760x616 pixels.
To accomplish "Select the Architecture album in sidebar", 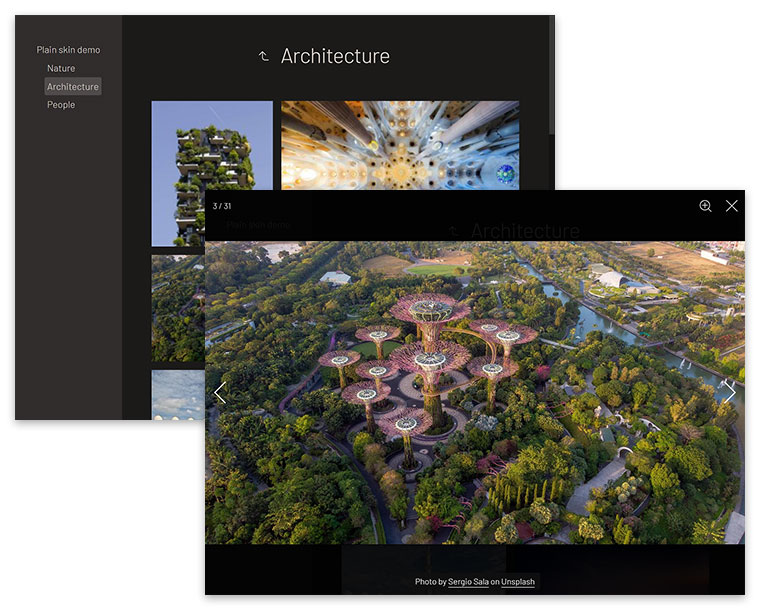I will pyautogui.click(x=73, y=87).
